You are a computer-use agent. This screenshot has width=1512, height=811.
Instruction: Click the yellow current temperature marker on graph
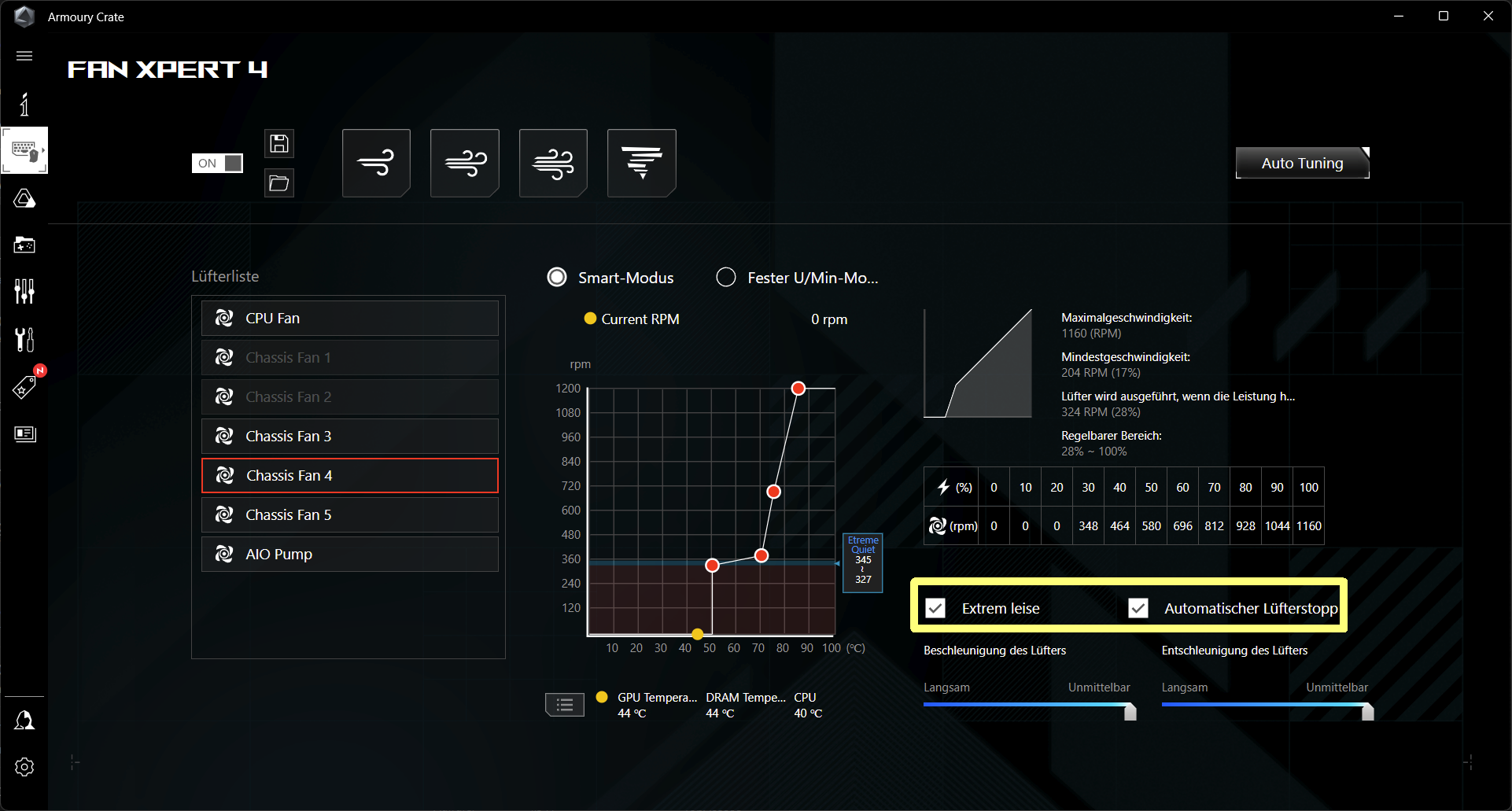(698, 634)
